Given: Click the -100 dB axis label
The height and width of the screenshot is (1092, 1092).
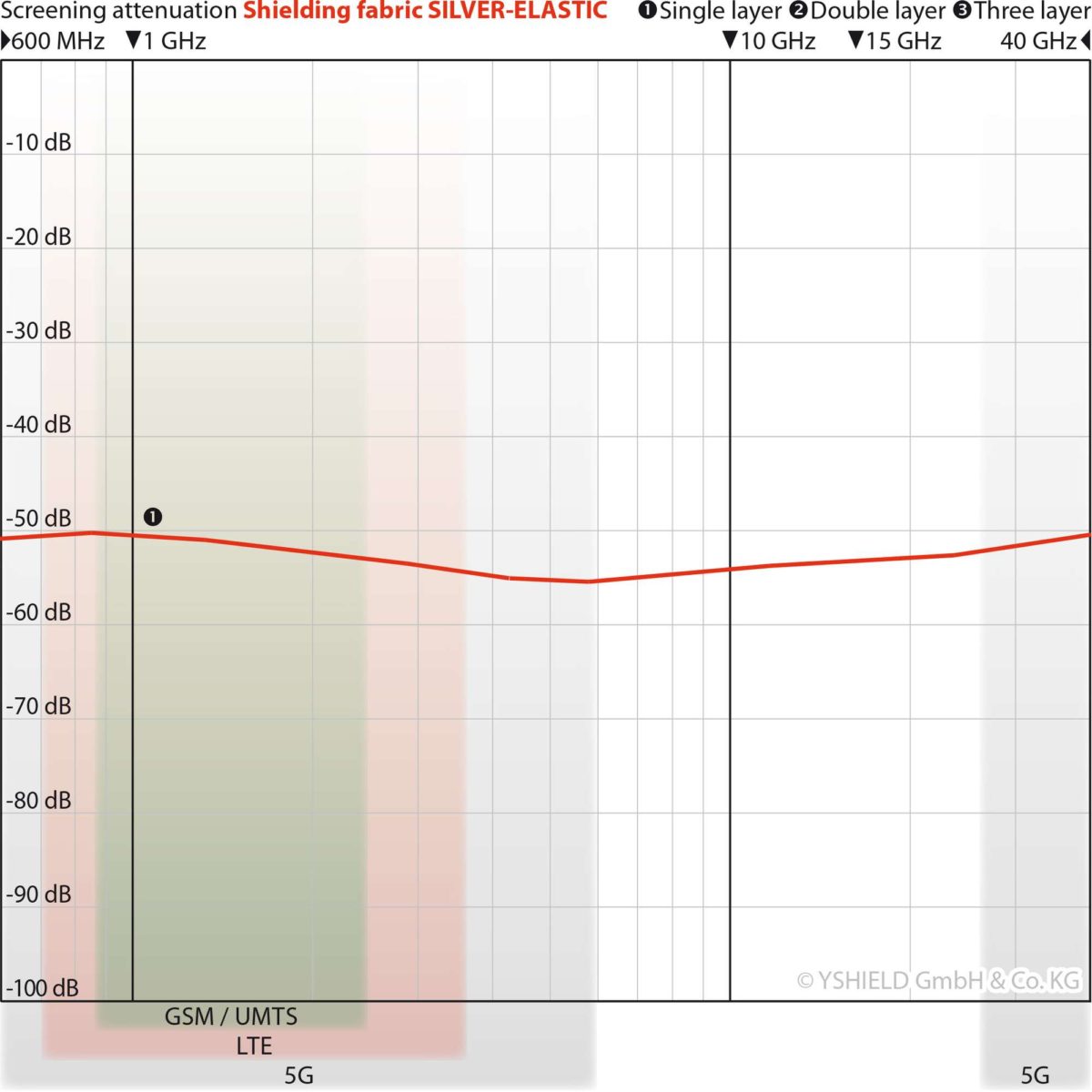Looking at the screenshot, I should coord(42,988).
